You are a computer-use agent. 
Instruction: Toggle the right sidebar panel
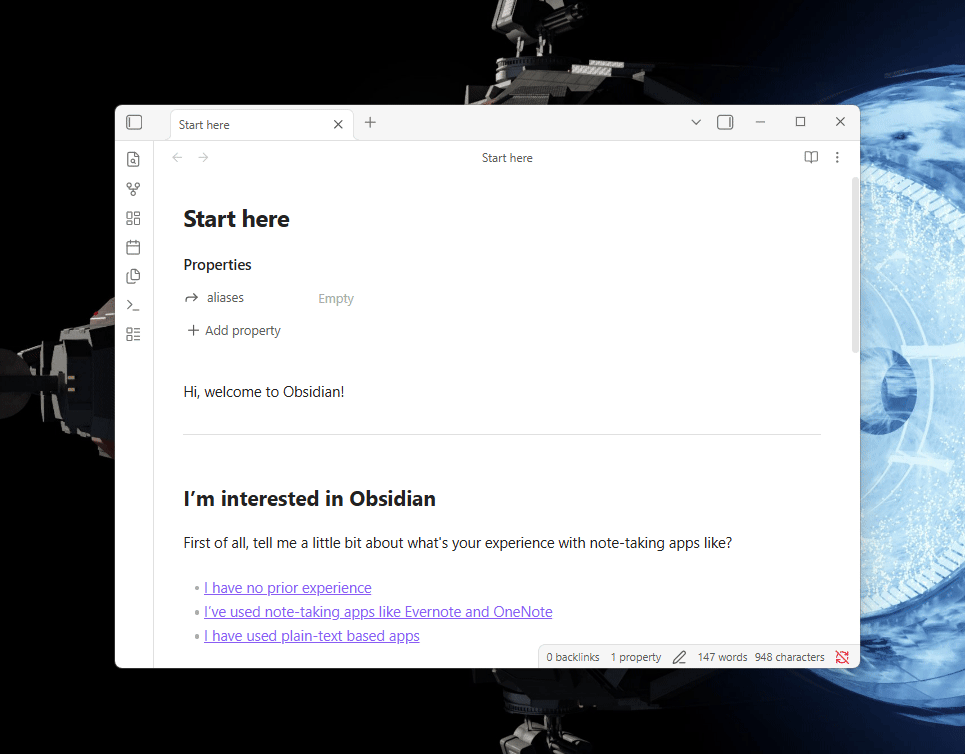click(x=725, y=122)
